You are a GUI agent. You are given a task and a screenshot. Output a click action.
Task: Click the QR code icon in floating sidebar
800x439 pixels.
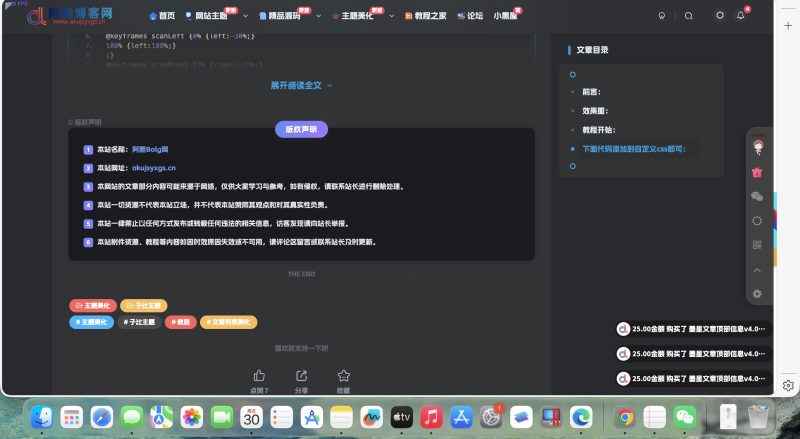click(757, 245)
